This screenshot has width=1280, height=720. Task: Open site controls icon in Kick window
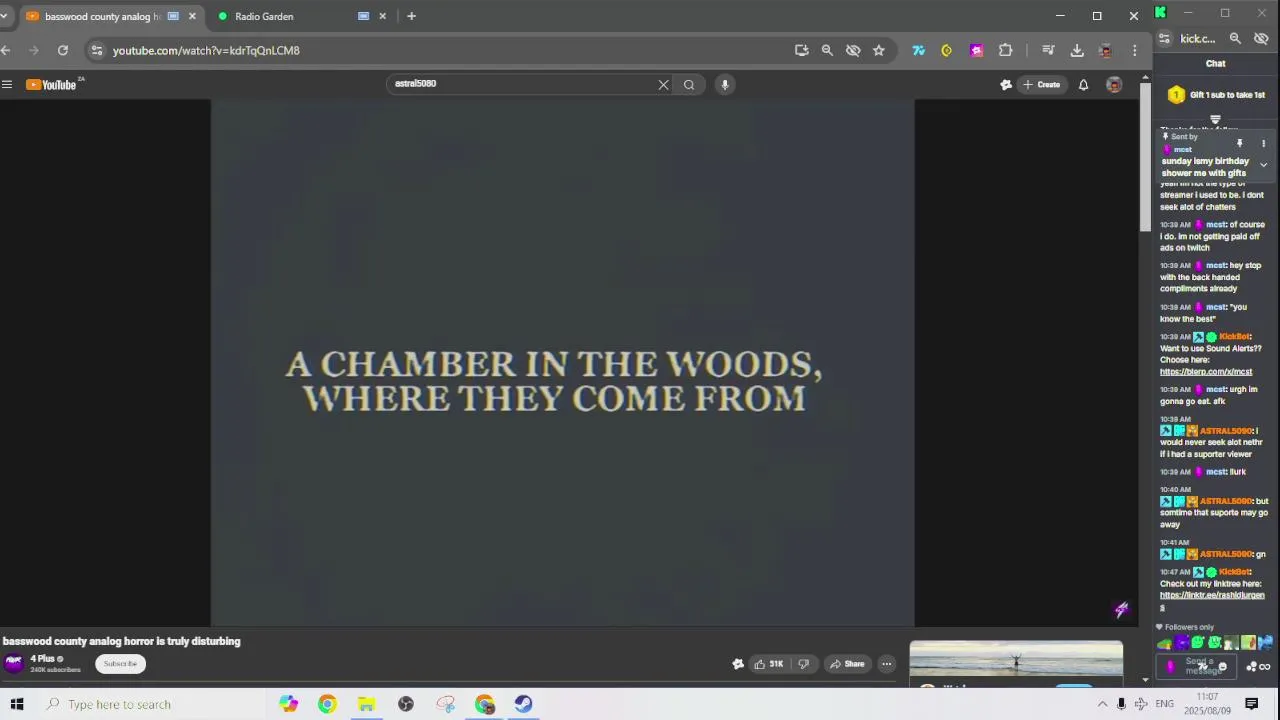(1164, 39)
